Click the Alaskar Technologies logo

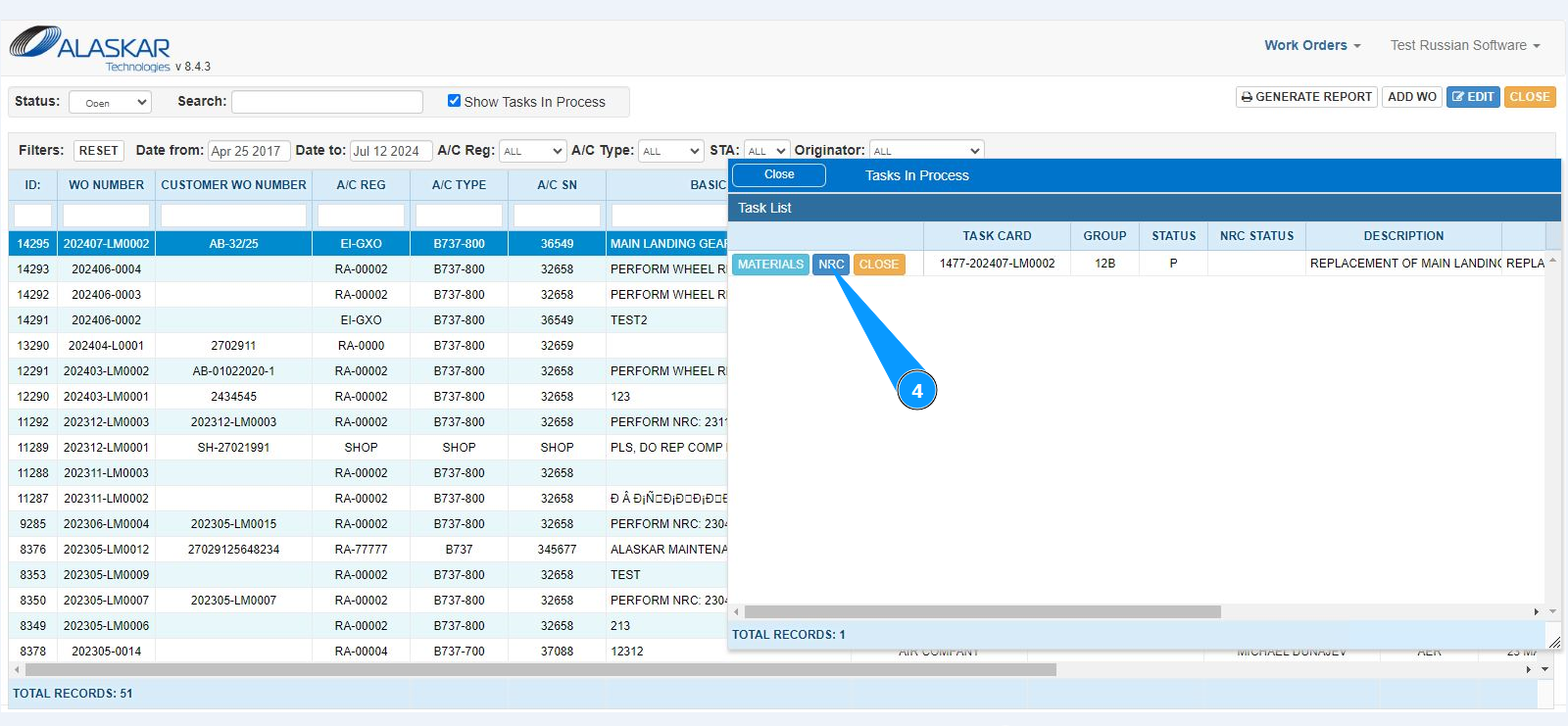[x=90, y=46]
